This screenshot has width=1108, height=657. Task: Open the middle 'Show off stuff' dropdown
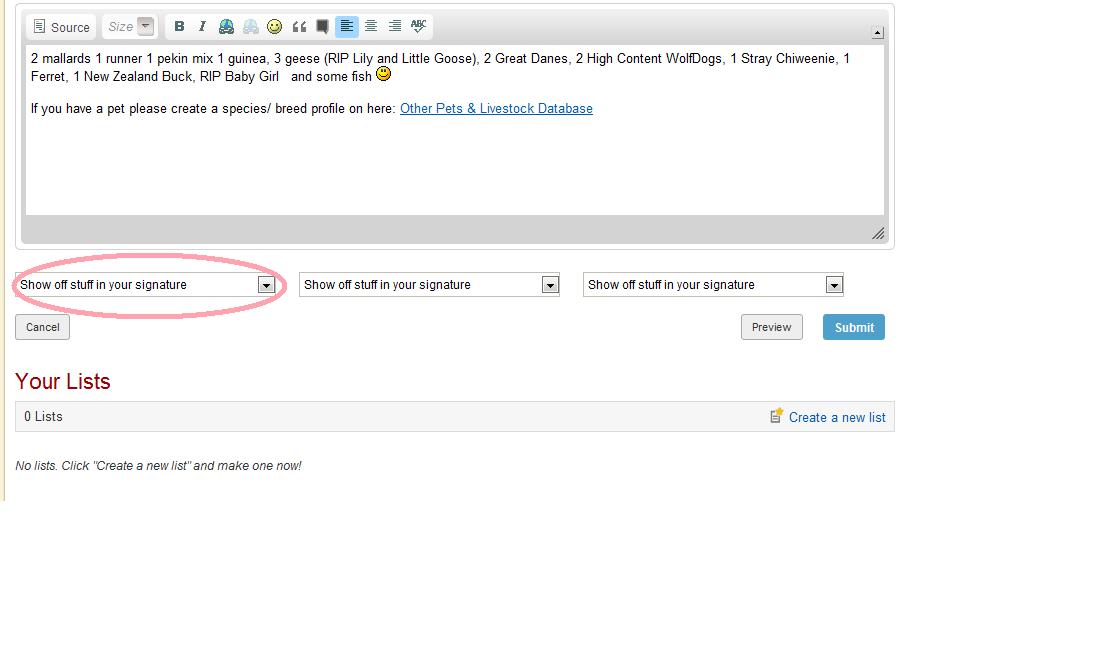click(429, 285)
